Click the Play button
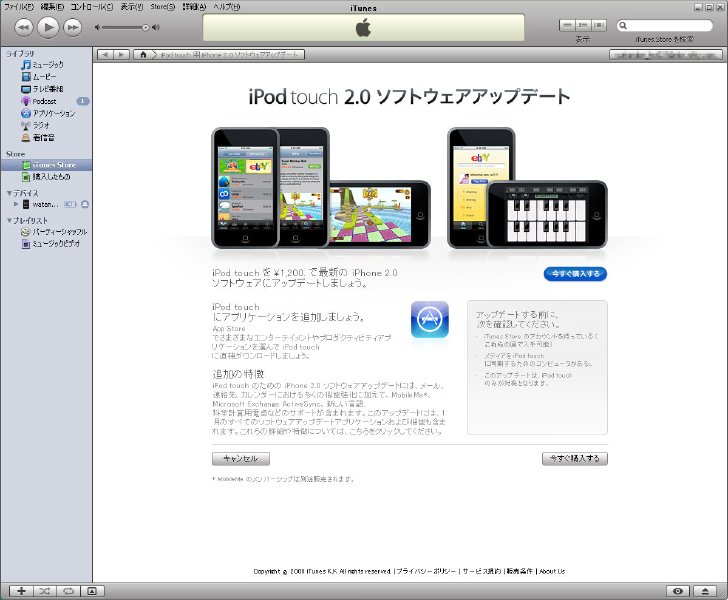728x600 pixels. pos(48,27)
